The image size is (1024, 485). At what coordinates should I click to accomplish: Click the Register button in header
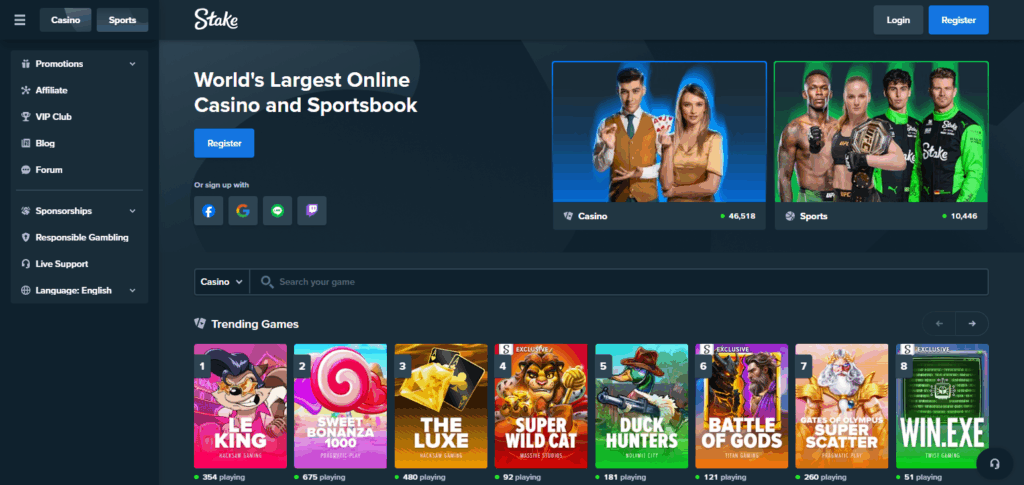[958, 20]
